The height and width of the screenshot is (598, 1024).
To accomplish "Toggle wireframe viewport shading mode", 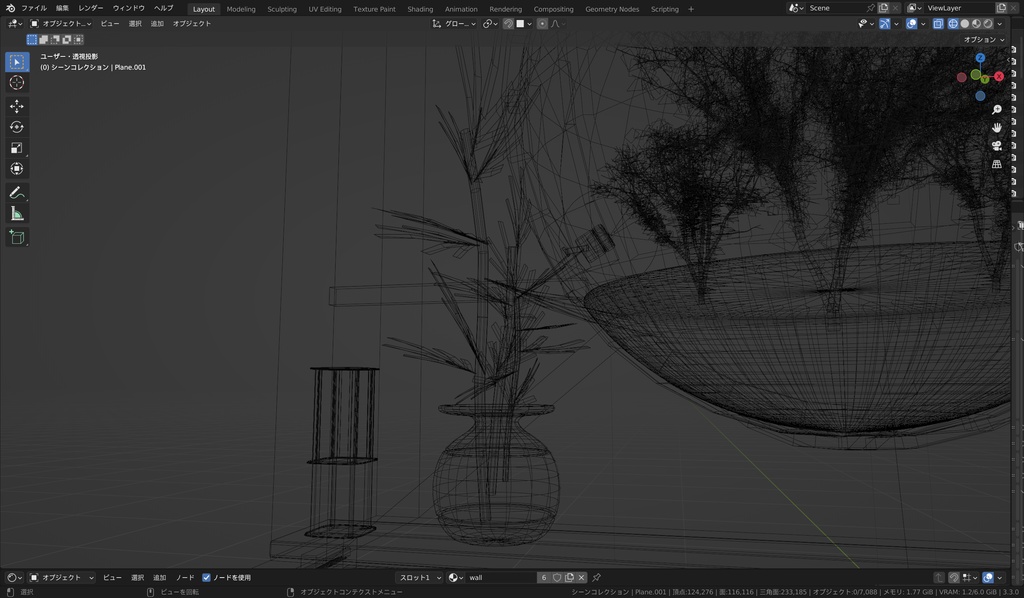I will click(x=953, y=24).
